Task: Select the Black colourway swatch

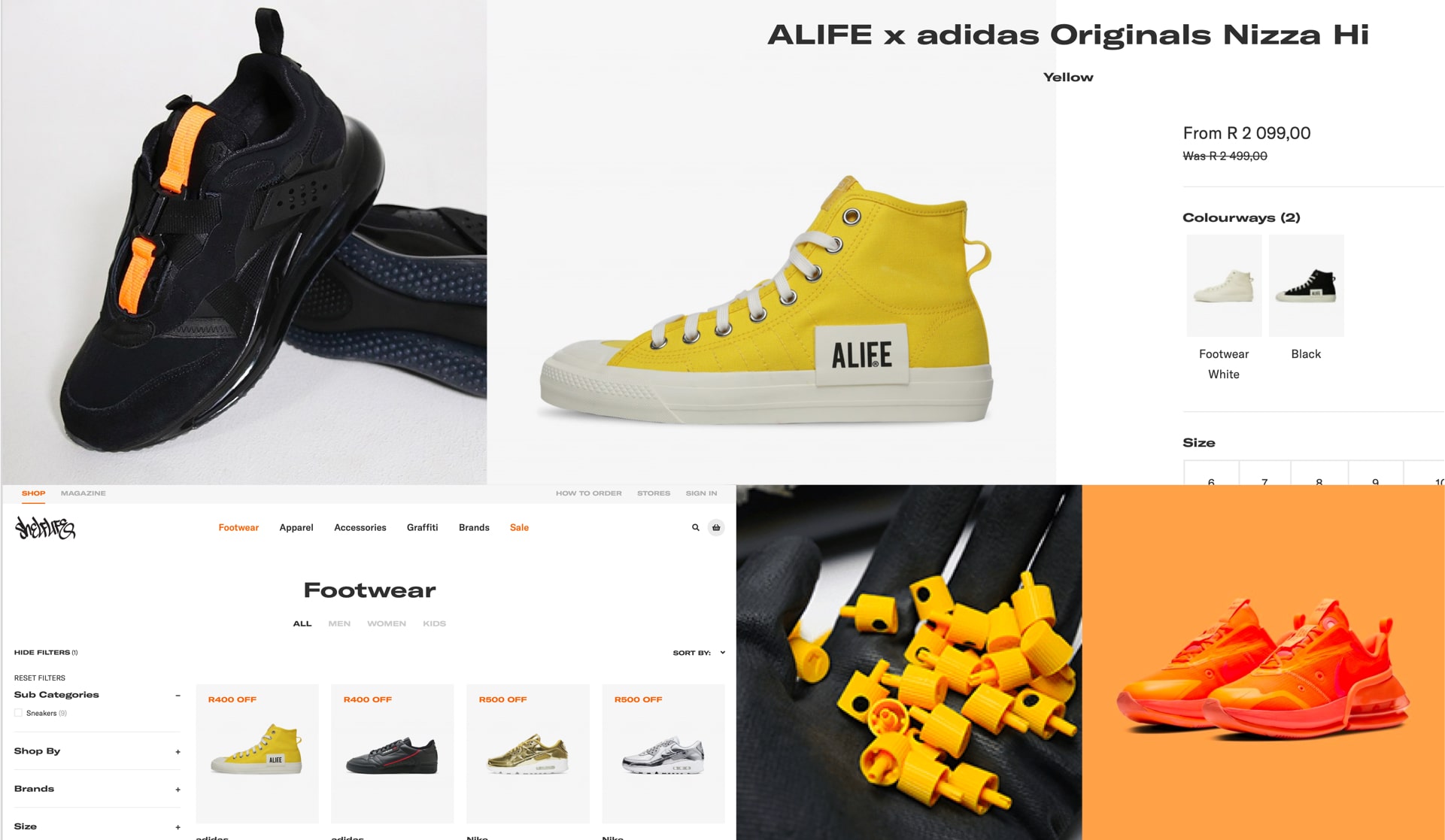Action: [1306, 286]
